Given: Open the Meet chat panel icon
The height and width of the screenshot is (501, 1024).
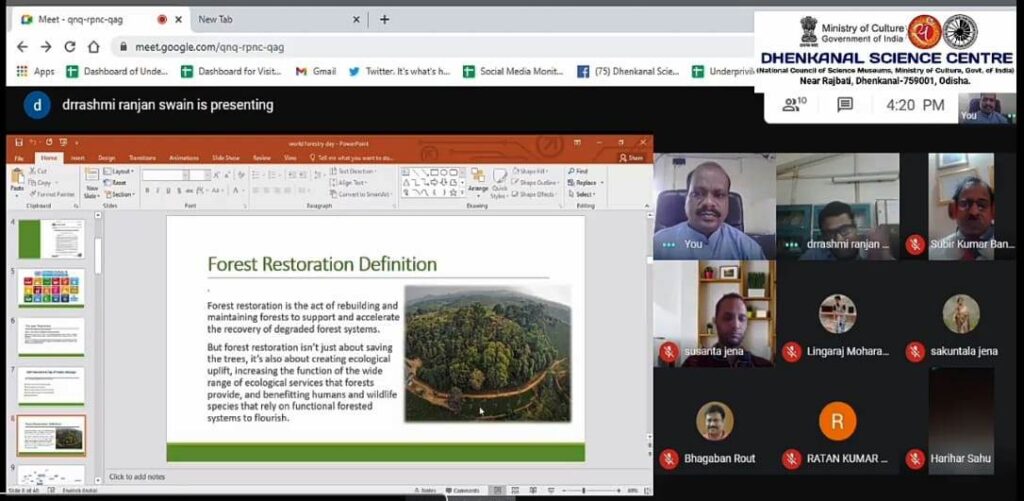Looking at the screenshot, I should coord(845,105).
